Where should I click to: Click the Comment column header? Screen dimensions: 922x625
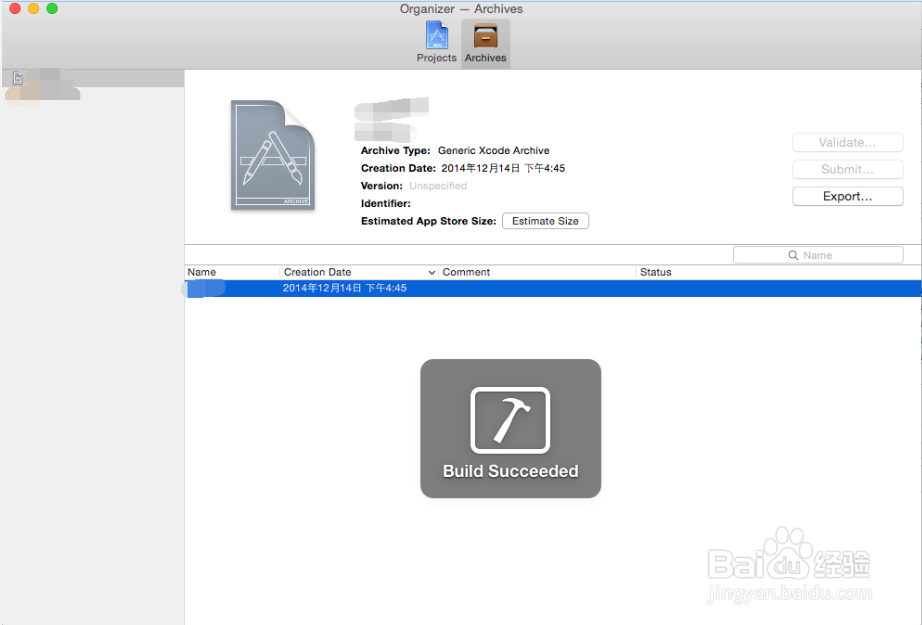coord(537,272)
